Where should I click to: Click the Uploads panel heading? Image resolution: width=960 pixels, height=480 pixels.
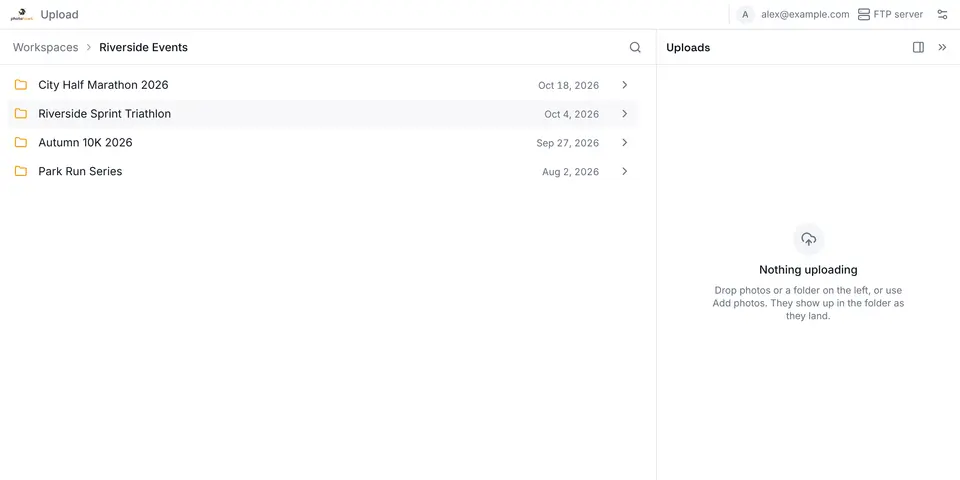coord(688,47)
